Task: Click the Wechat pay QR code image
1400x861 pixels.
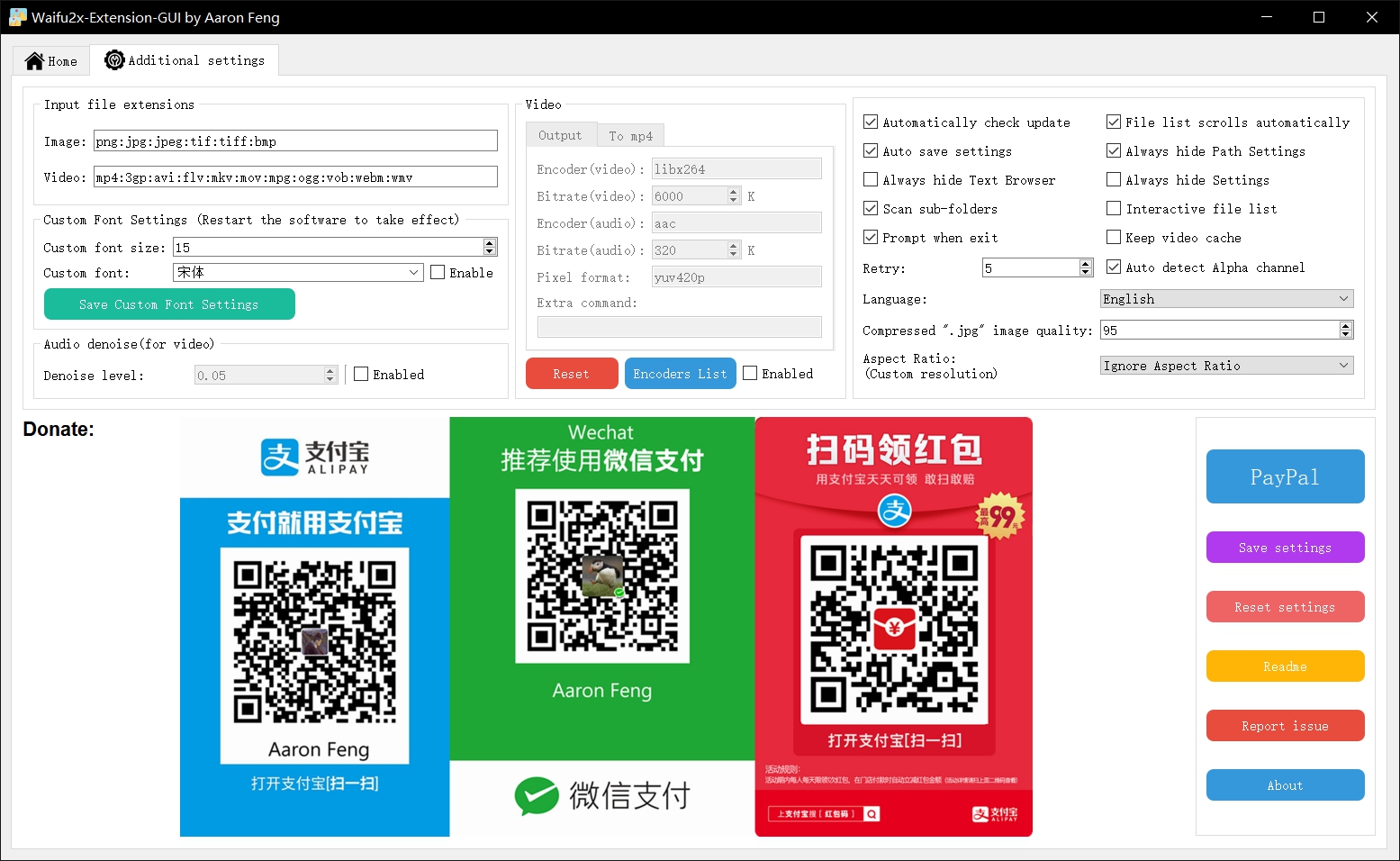Action: point(602,576)
